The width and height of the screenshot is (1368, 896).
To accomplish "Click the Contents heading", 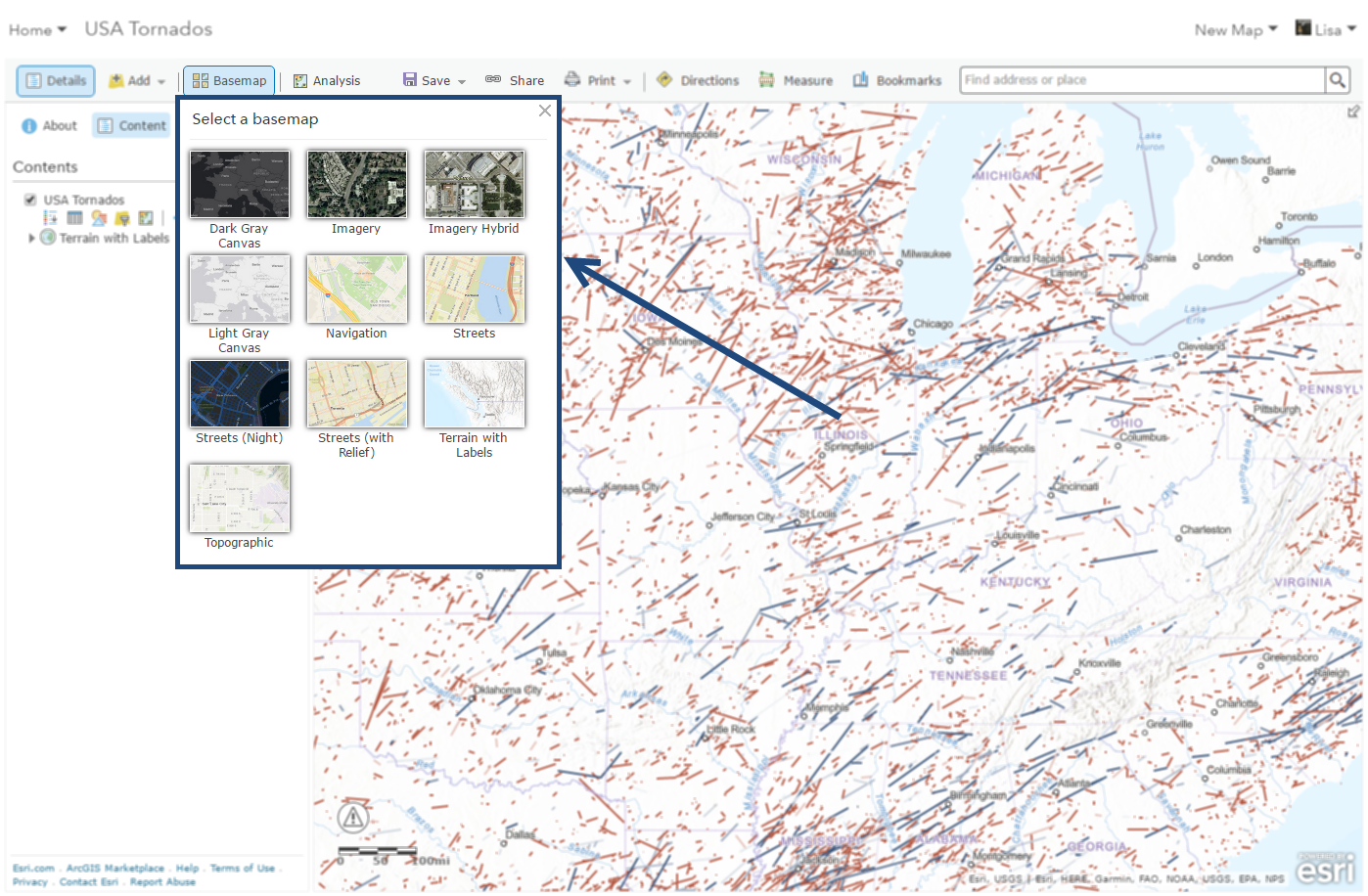I will click(45, 167).
